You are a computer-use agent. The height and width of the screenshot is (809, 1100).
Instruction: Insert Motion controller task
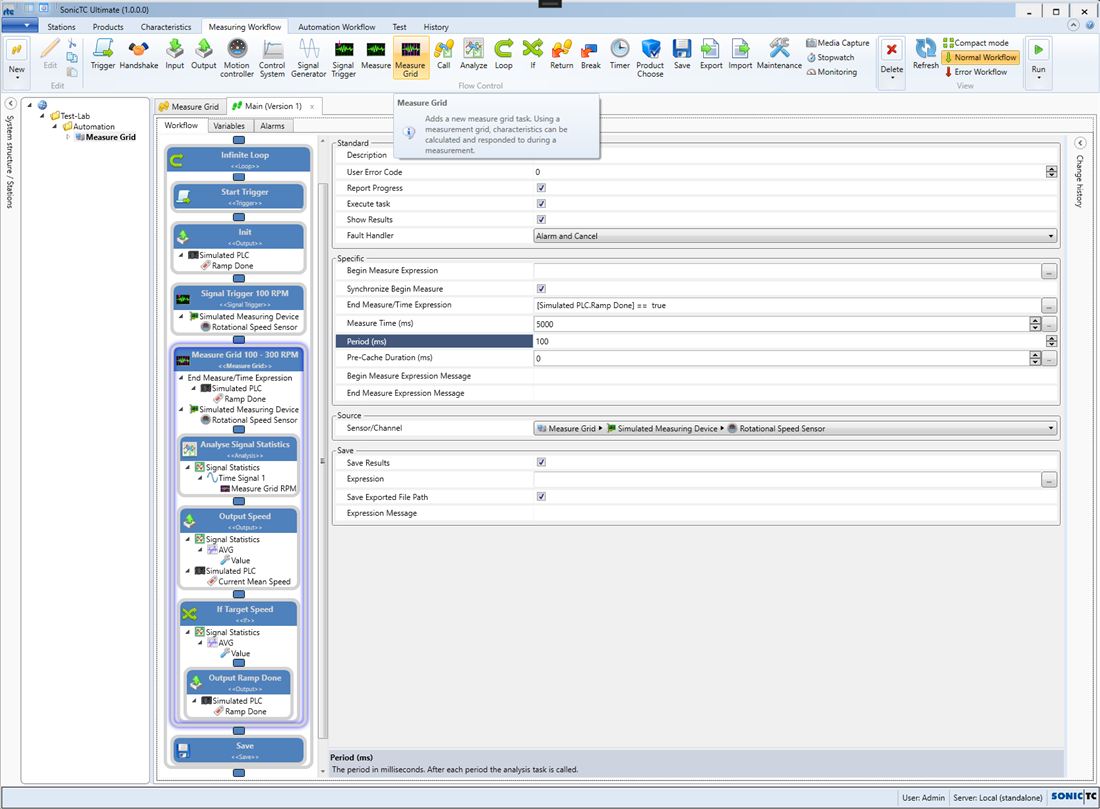click(237, 58)
